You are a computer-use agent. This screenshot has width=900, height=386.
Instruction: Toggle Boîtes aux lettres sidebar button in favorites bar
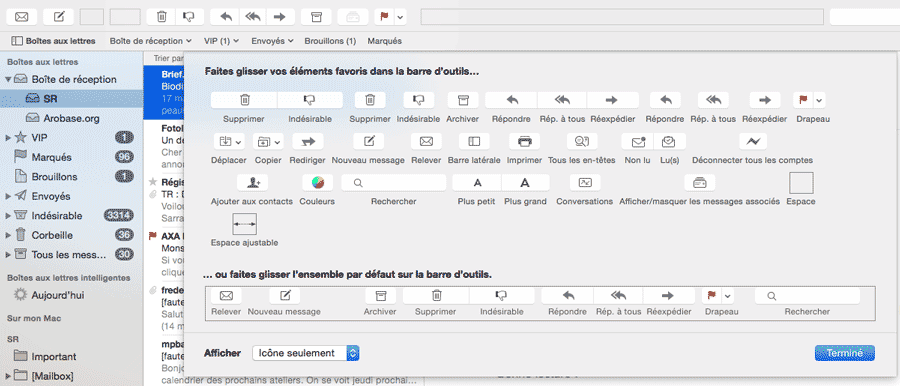point(53,41)
